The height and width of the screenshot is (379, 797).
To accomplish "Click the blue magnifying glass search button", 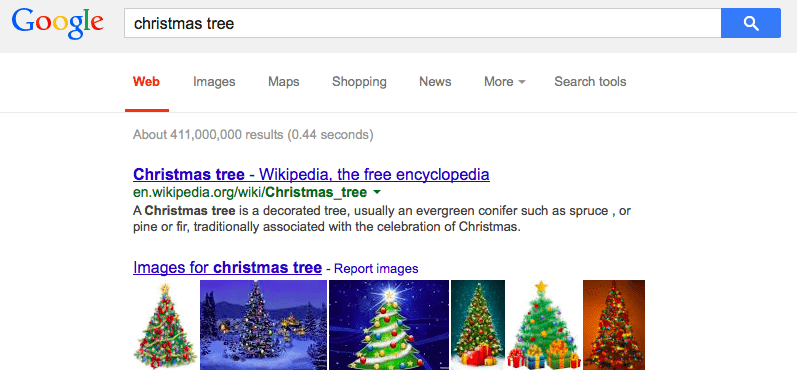I will pyautogui.click(x=751, y=23).
